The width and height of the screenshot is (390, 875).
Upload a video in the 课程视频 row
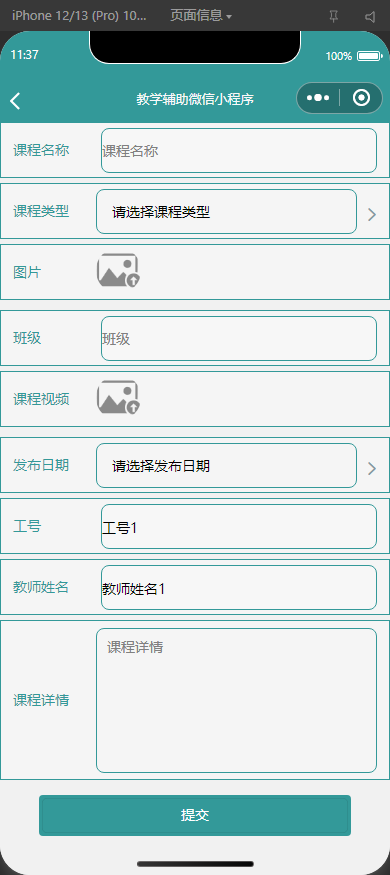pos(118,398)
